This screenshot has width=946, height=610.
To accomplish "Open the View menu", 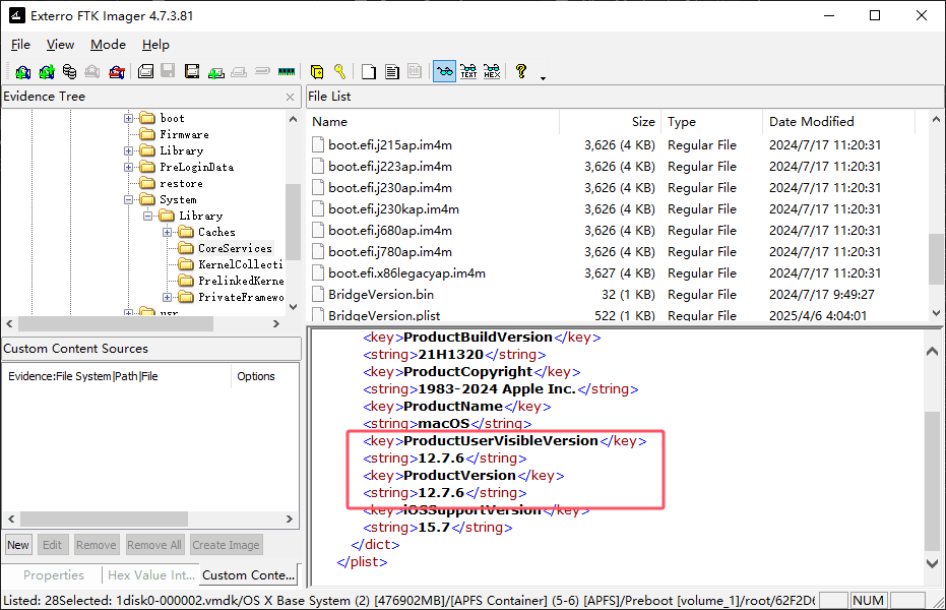I will [x=60, y=45].
